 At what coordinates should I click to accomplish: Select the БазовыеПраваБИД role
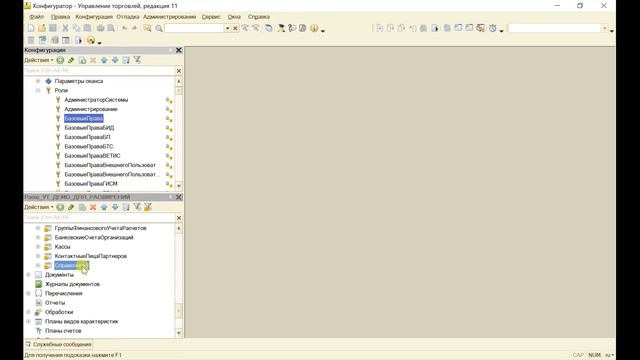(x=89, y=128)
